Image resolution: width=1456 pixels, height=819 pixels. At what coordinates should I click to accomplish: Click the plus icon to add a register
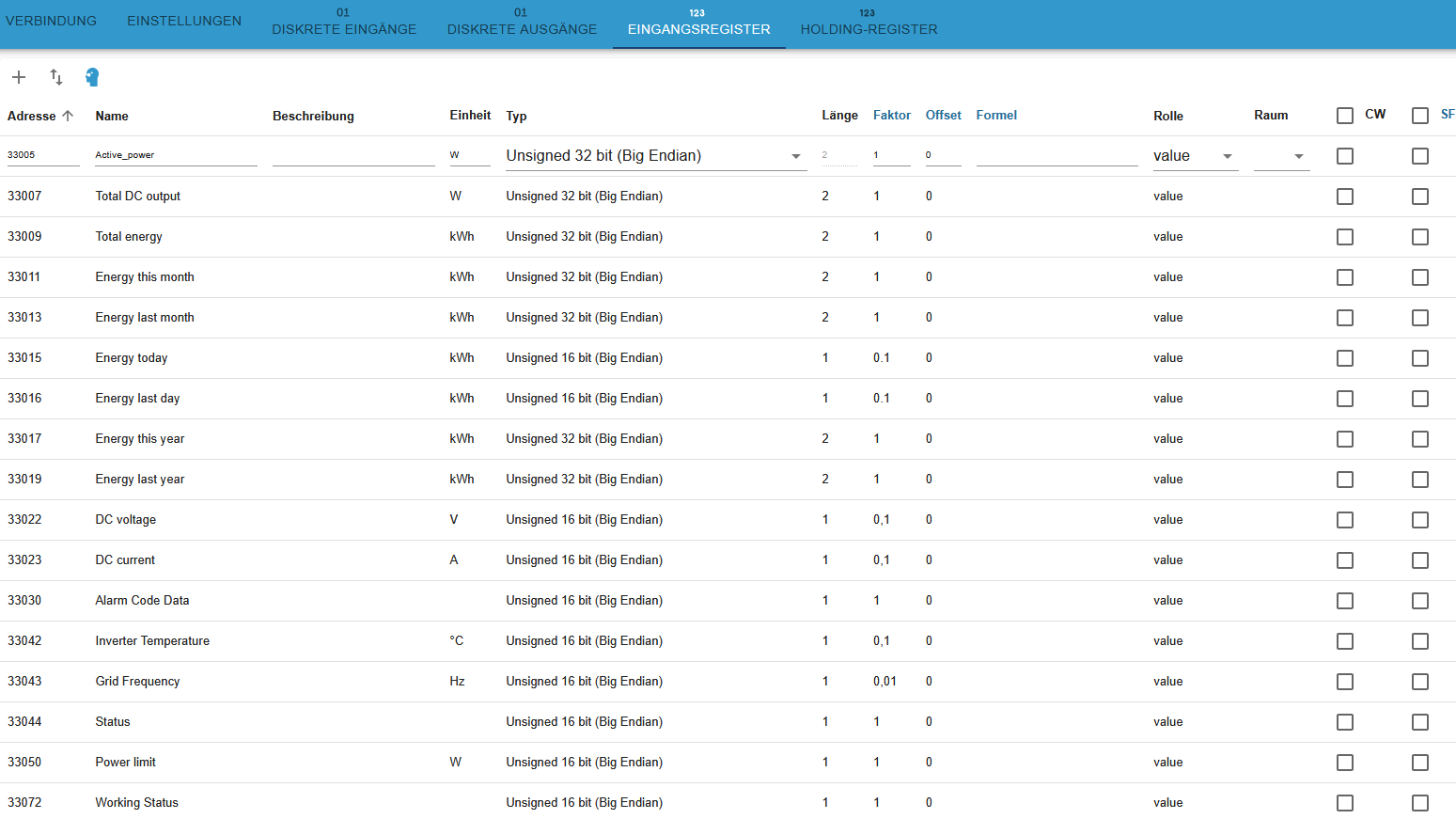pos(19,77)
